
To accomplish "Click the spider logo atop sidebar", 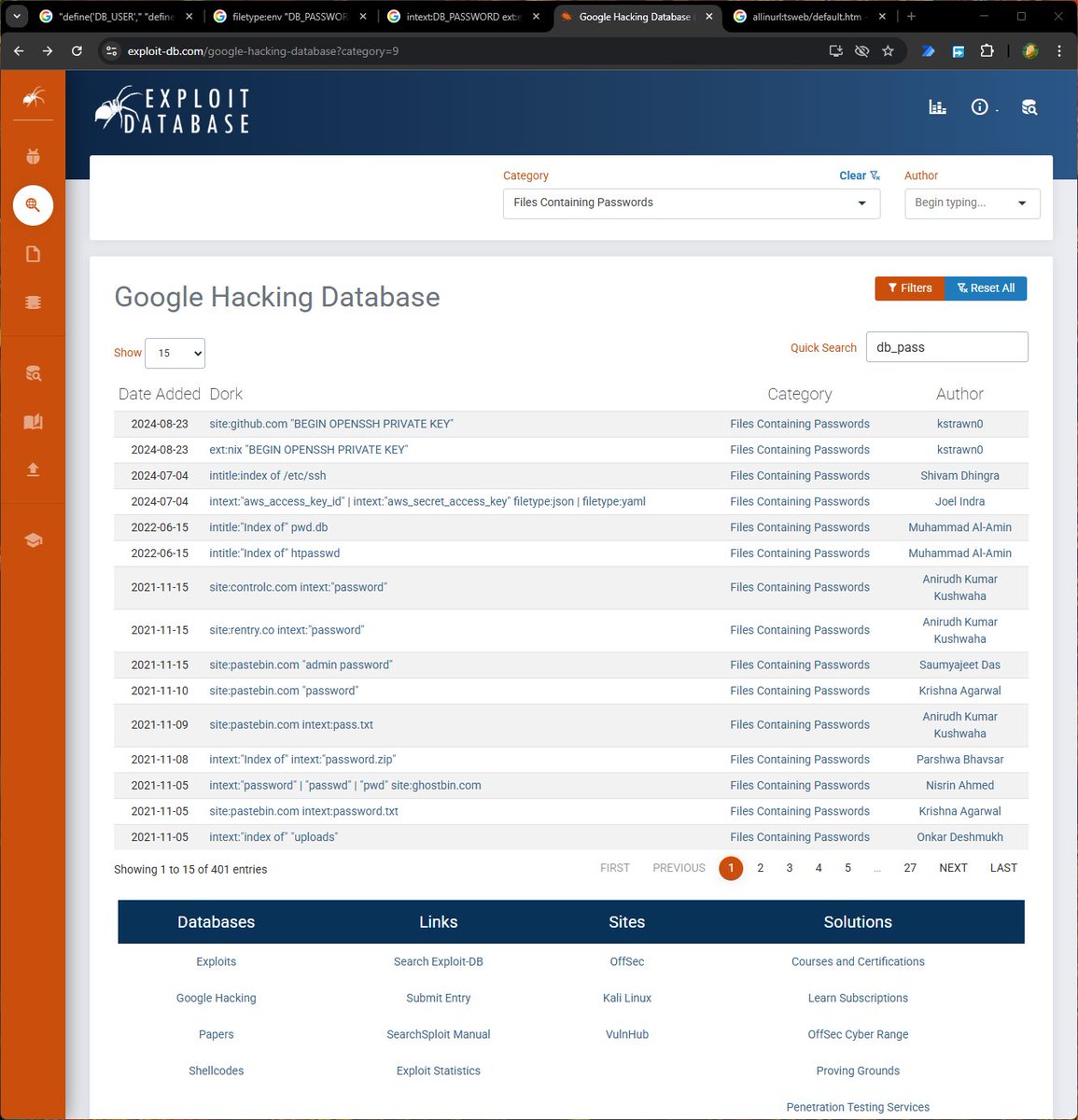I will tap(33, 96).
